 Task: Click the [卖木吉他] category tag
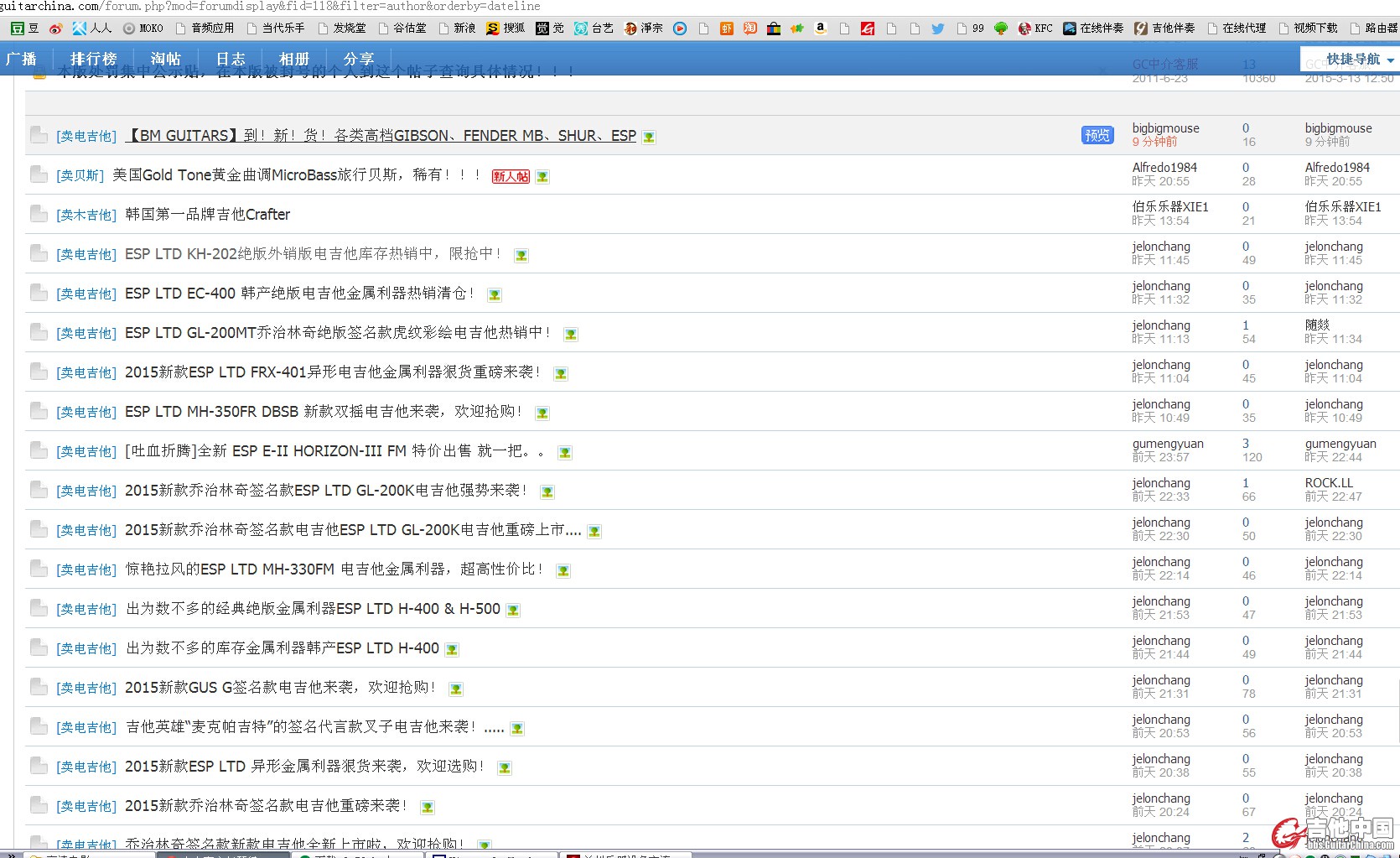point(86,215)
